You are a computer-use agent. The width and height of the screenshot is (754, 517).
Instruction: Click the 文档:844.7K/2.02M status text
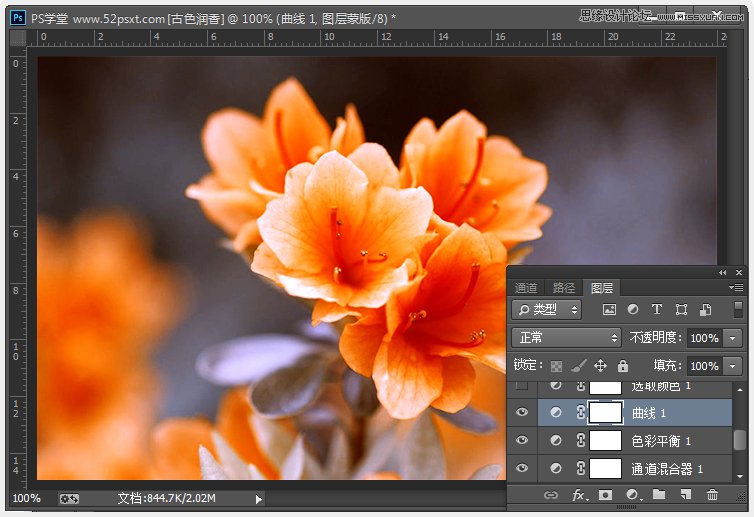(166, 498)
